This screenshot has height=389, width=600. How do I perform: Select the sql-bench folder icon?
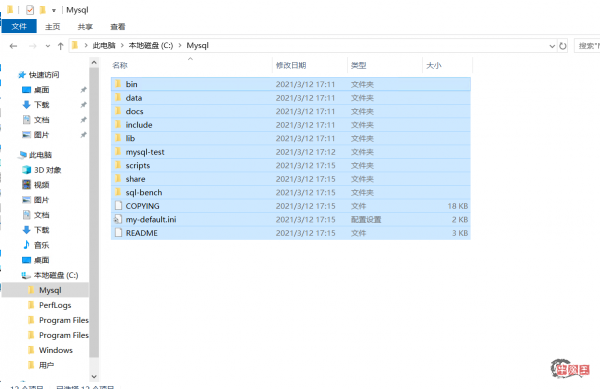click(x=118, y=192)
